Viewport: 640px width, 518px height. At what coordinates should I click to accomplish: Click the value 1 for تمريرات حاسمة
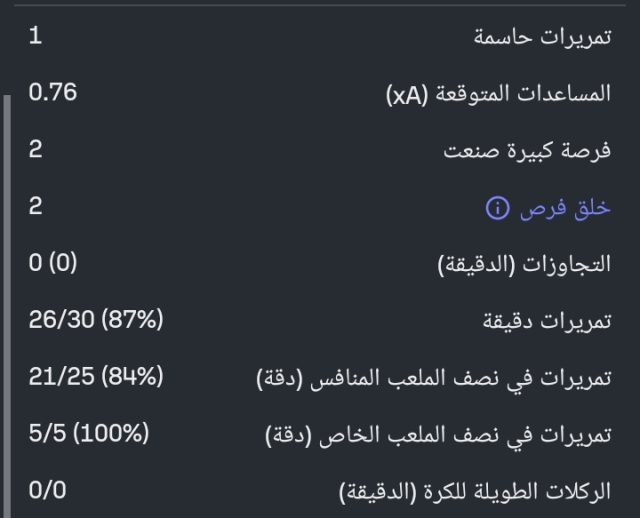point(36,37)
